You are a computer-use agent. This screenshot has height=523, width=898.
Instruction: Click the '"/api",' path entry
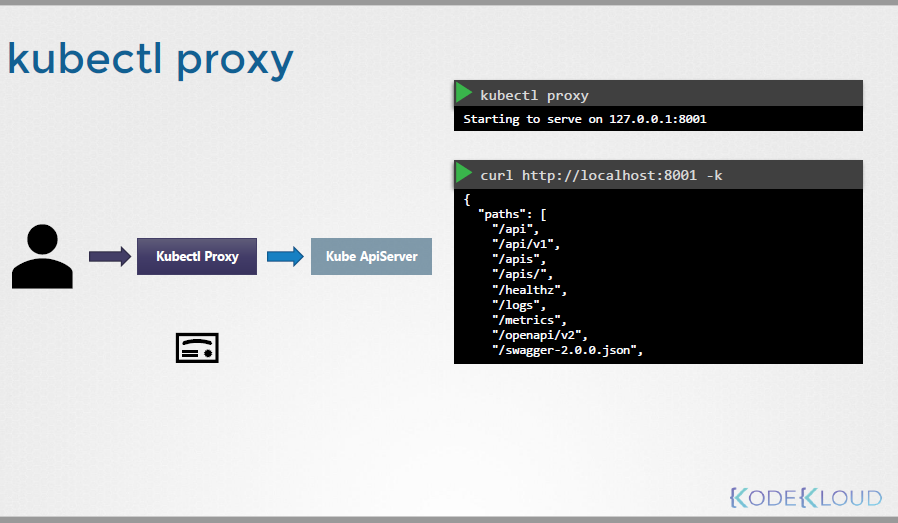coord(515,229)
